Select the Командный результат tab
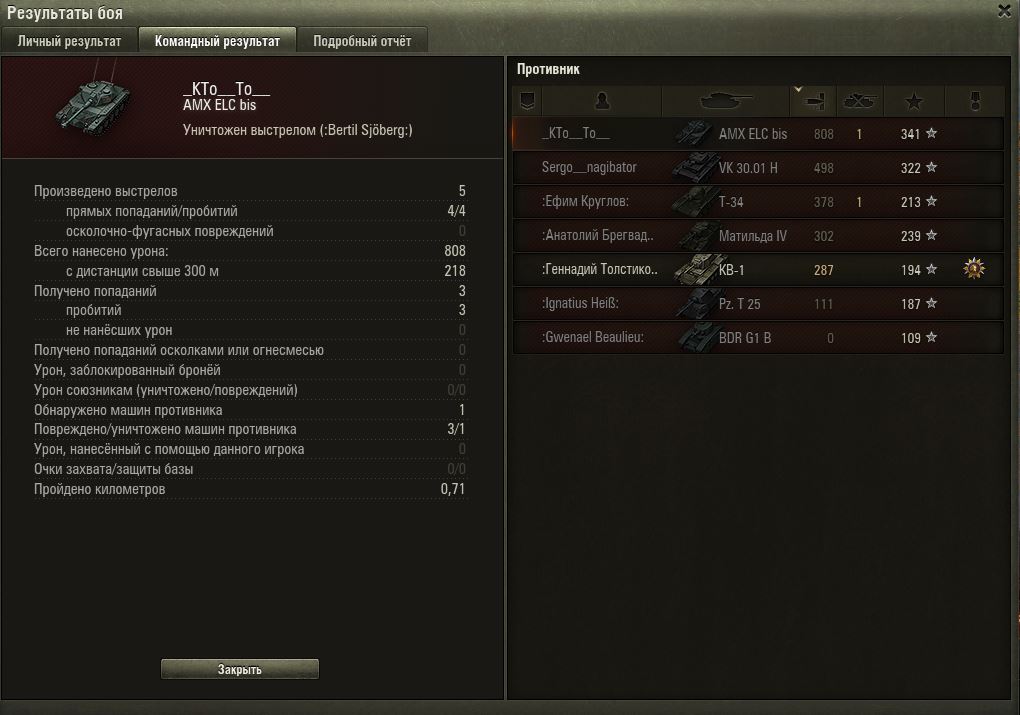The height and width of the screenshot is (715, 1020). tap(217, 41)
